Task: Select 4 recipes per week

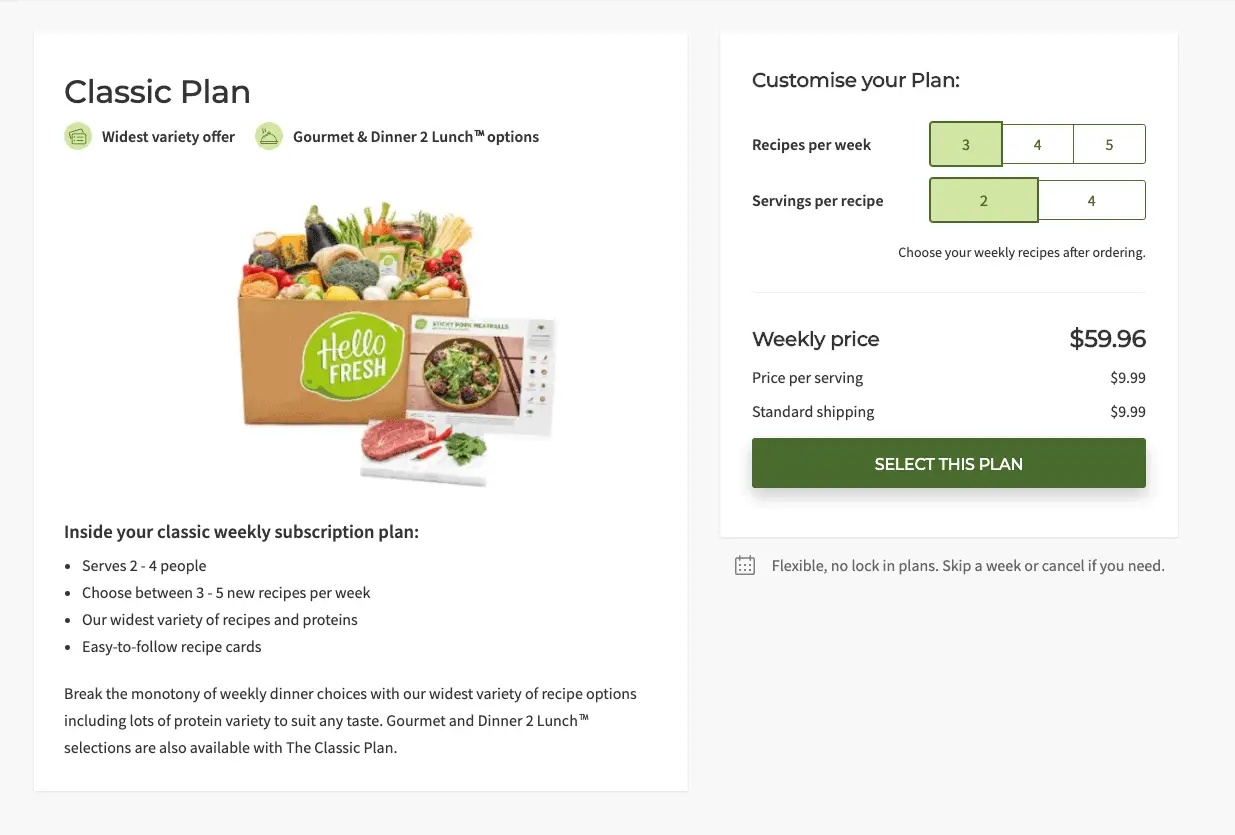Action: [x=1037, y=144]
